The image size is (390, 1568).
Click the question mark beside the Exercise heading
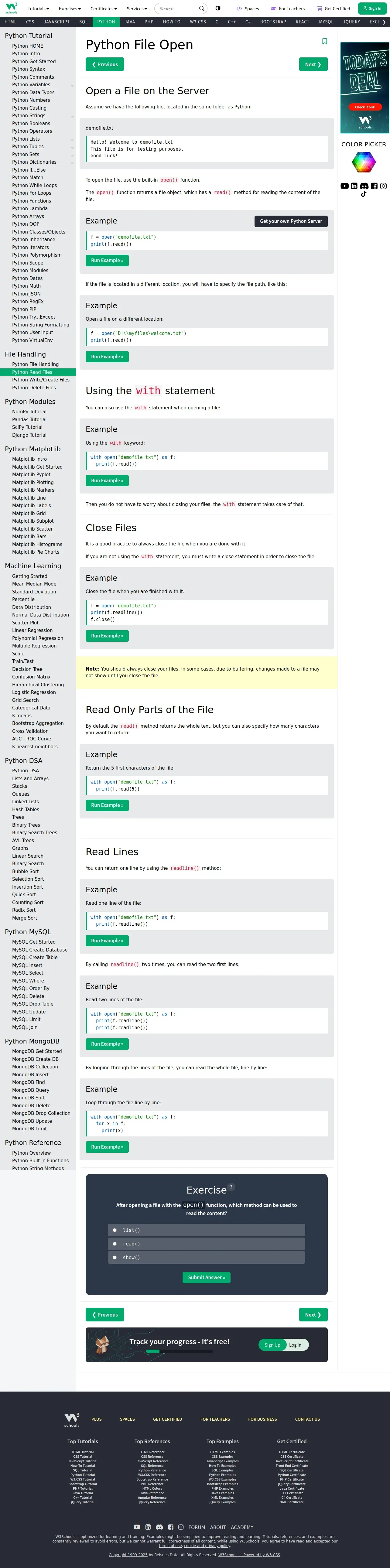(x=231, y=1187)
